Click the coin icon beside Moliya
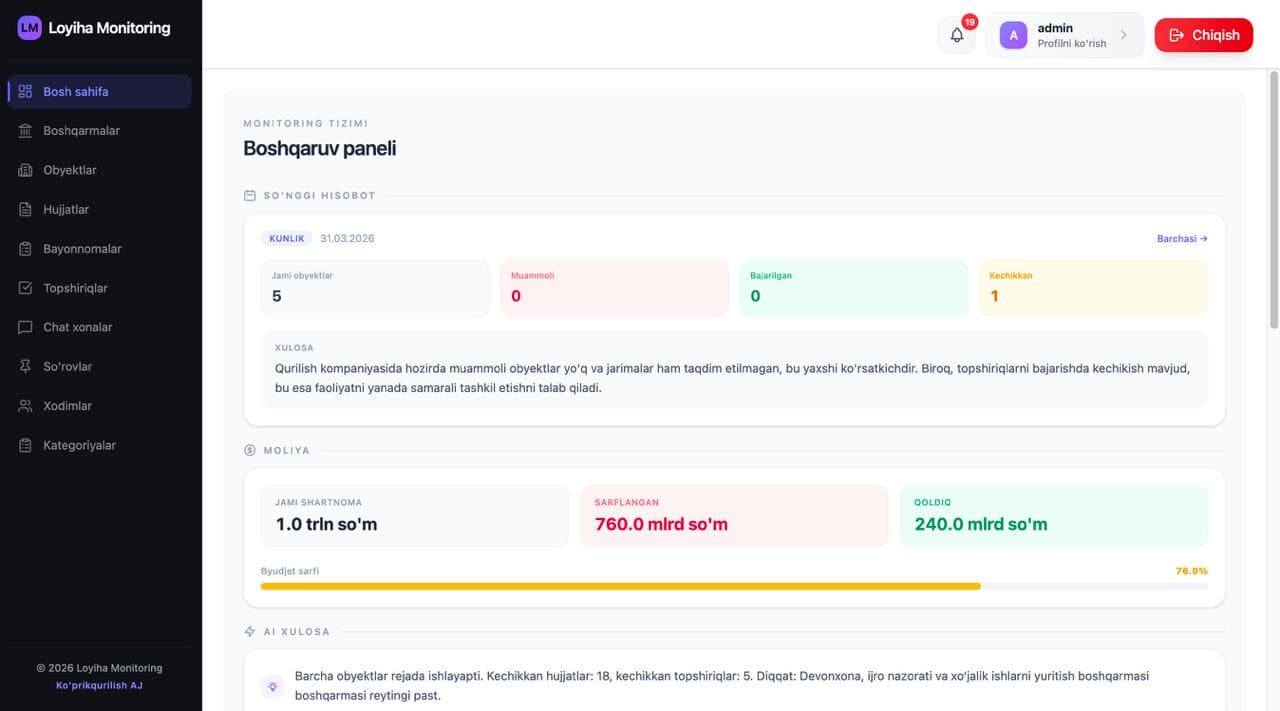 click(250, 450)
